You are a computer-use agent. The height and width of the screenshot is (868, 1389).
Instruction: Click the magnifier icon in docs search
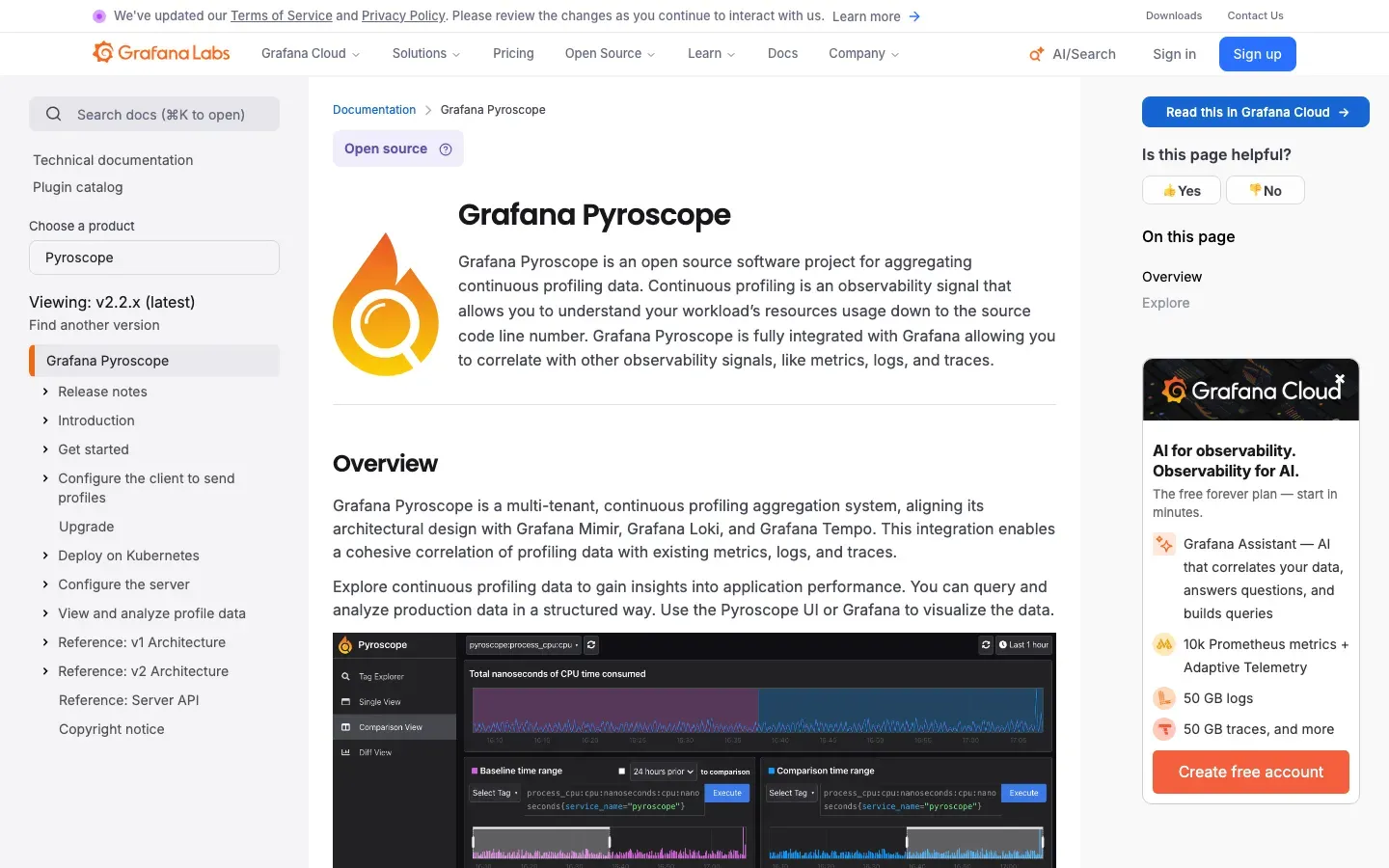coord(54,114)
